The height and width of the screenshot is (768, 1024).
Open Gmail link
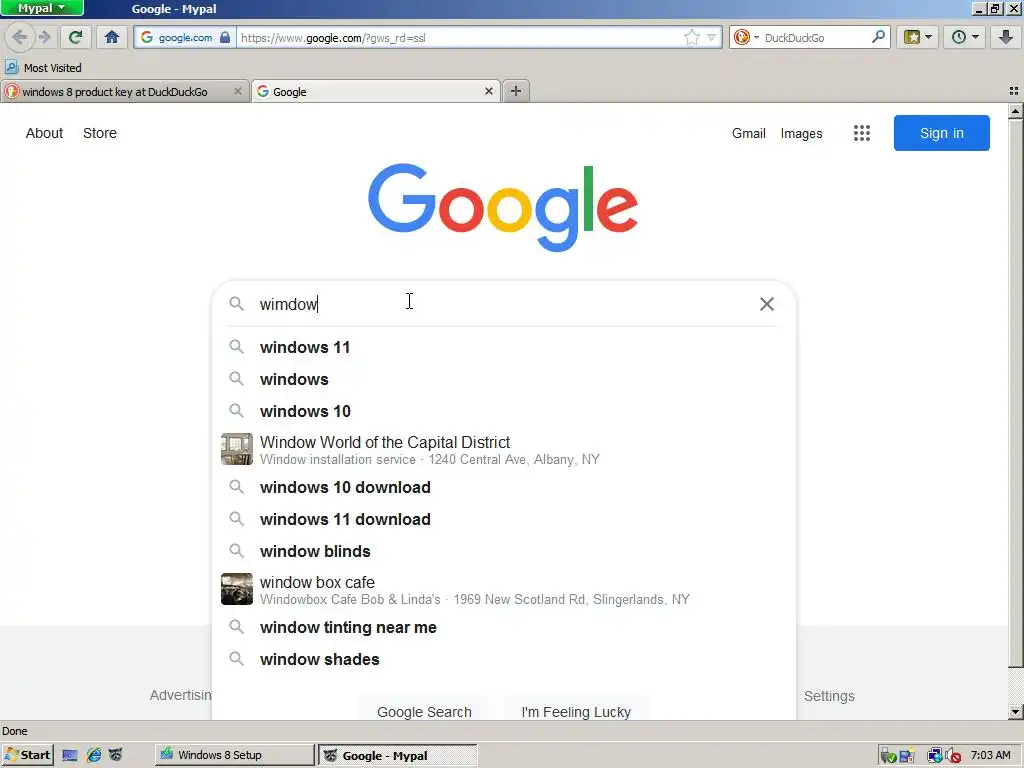pyautogui.click(x=748, y=133)
